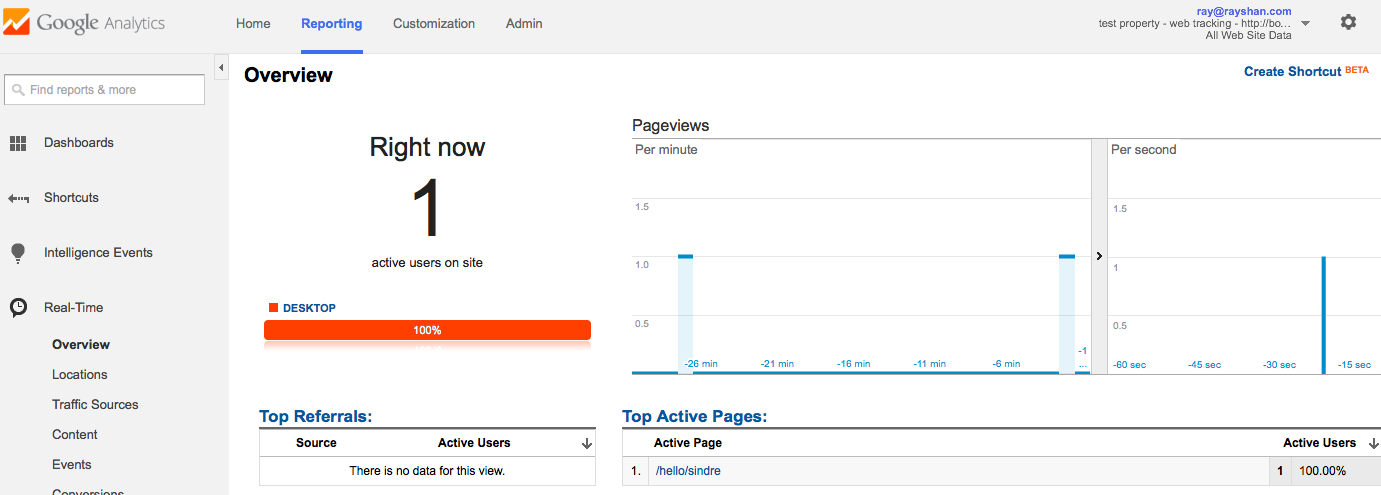Sort Top Referrals by Active Users arrow

586,443
